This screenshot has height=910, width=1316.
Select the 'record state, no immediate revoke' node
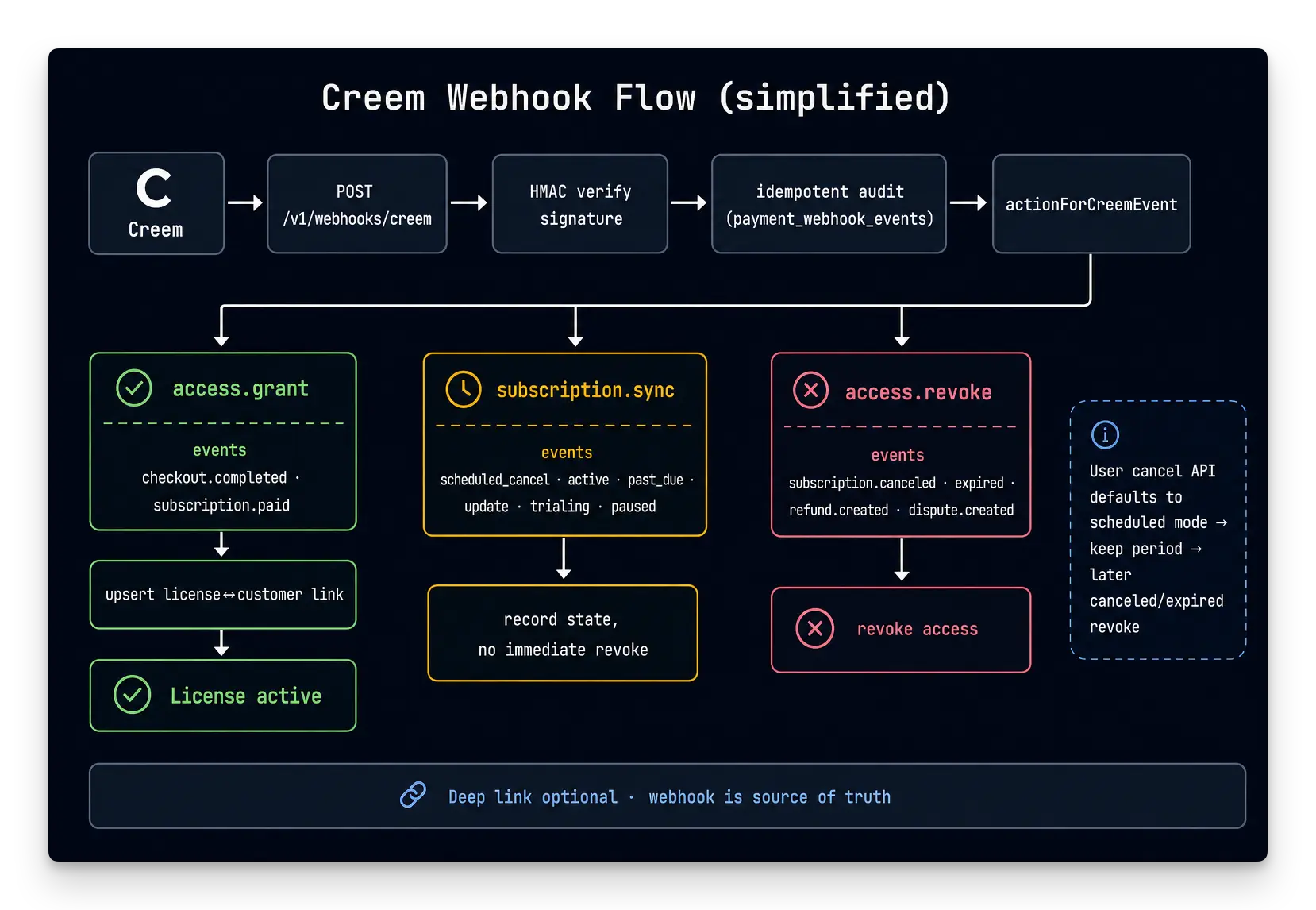[x=563, y=634]
